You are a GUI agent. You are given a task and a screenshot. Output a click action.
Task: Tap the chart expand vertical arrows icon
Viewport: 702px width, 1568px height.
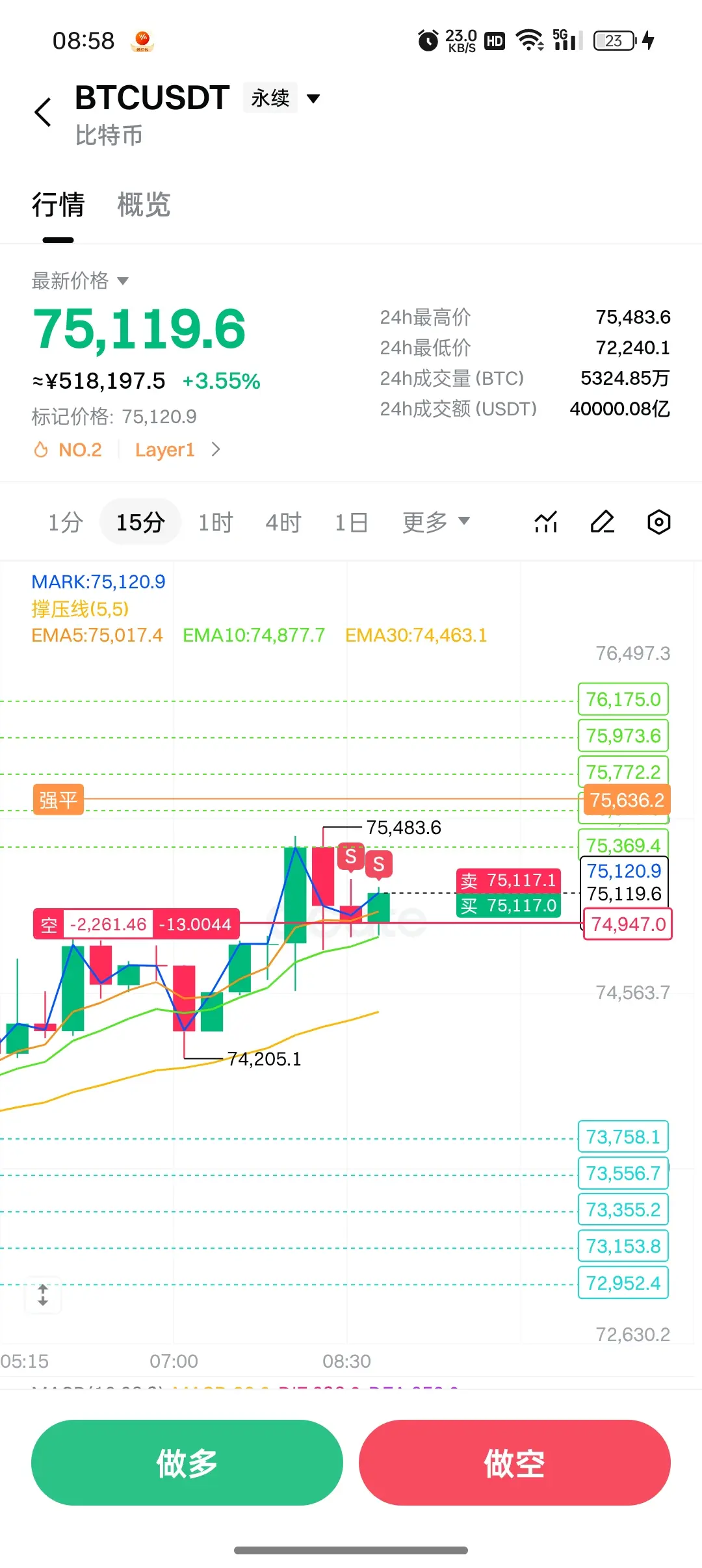click(x=43, y=1295)
